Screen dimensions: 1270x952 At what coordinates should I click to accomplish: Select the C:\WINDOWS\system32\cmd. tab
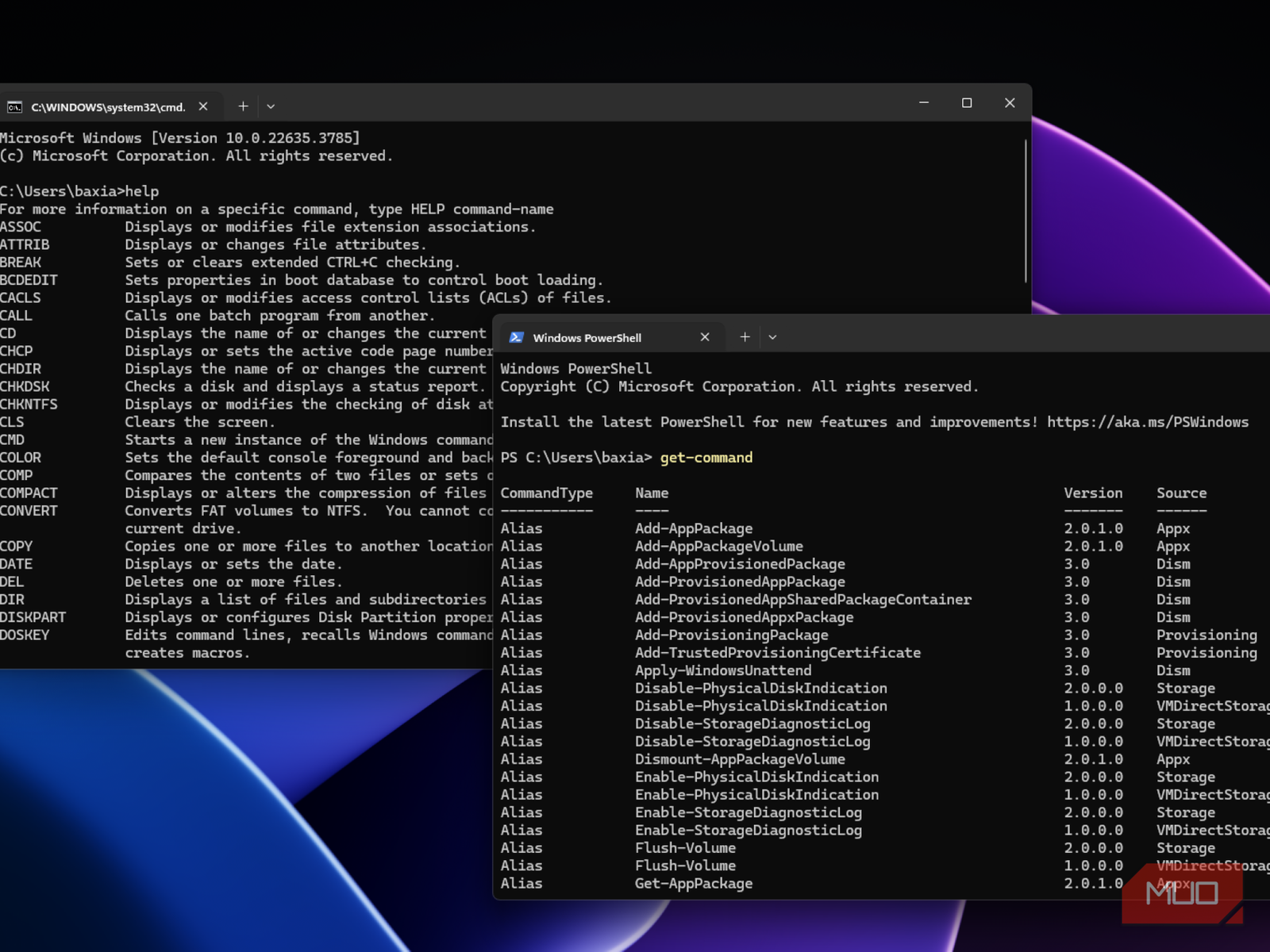click(x=108, y=107)
